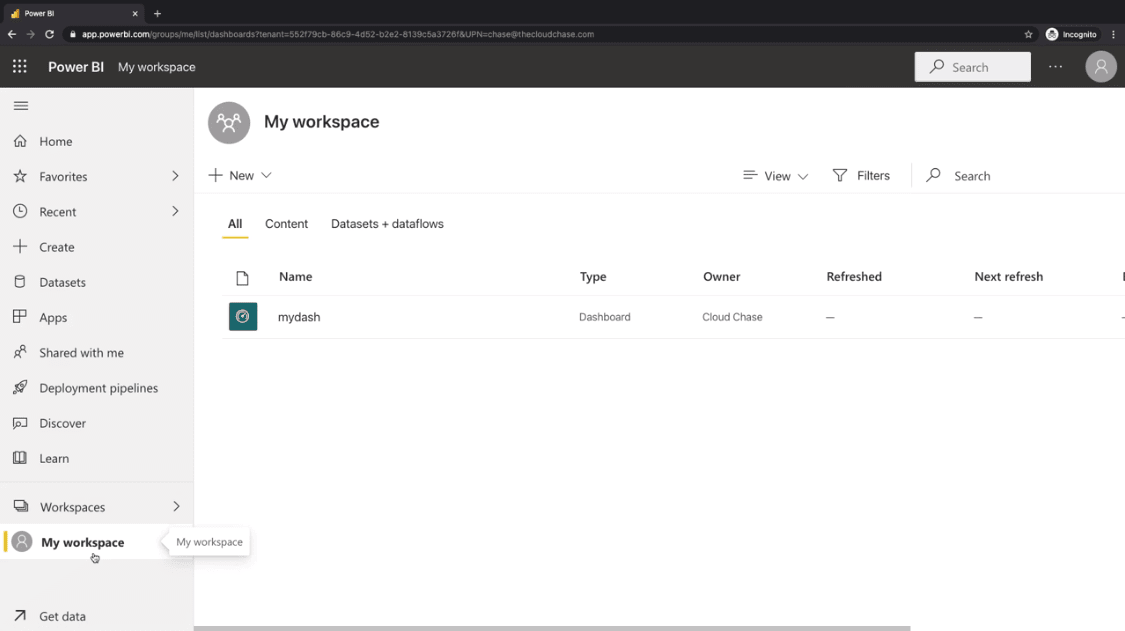Click the workspace group avatar image
Image resolution: width=1125 pixels, height=631 pixels.
(229, 123)
